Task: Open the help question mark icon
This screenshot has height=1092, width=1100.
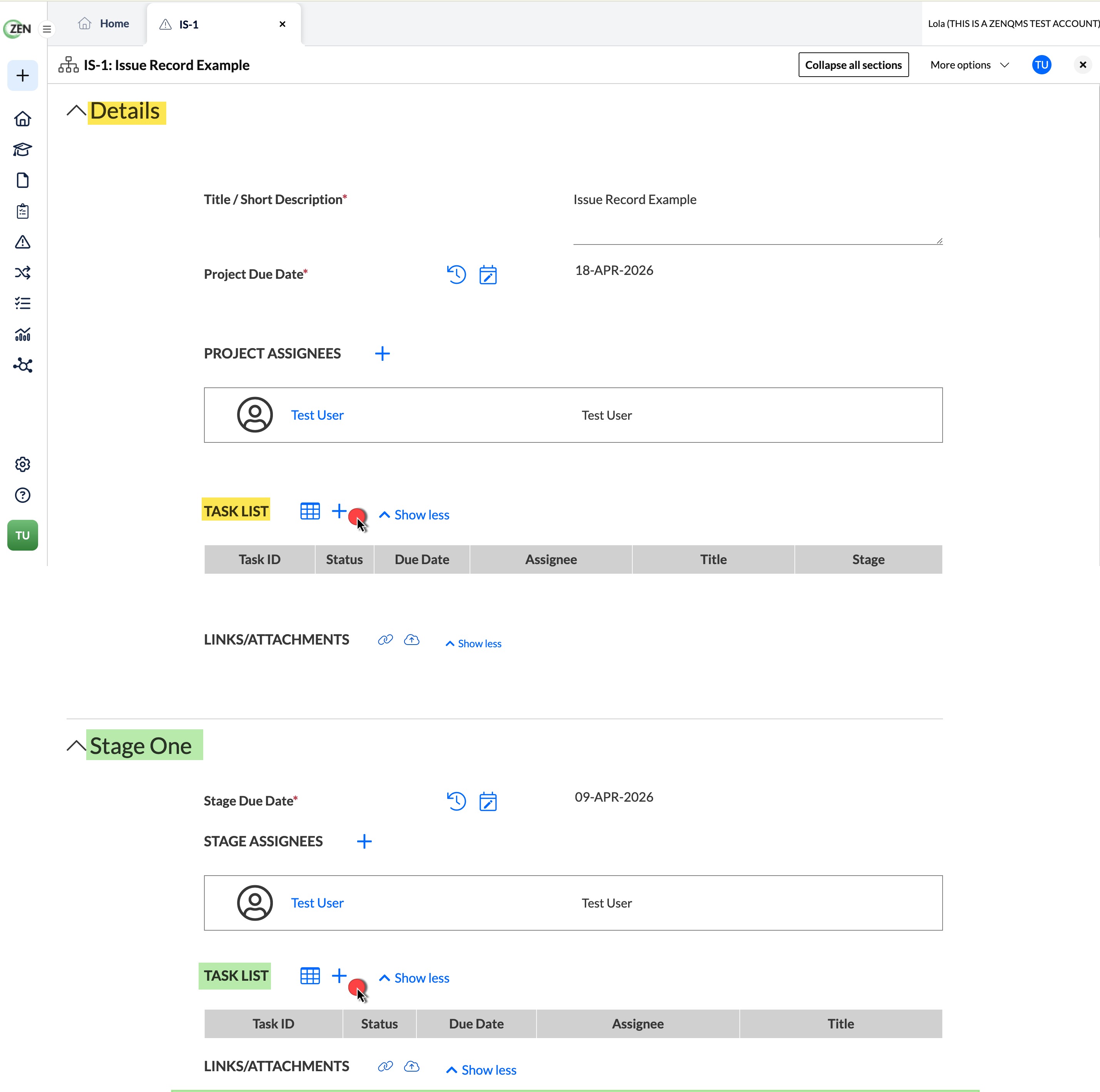Action: 23,495
